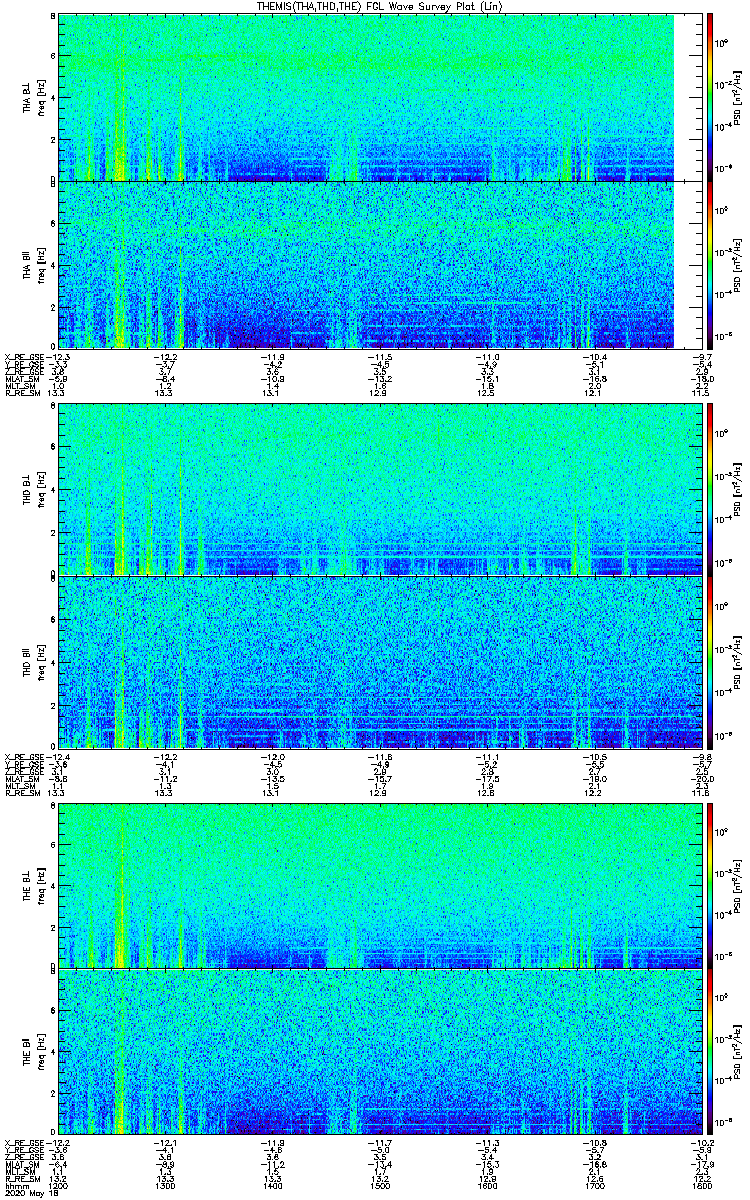Click X_RE_GSE row label under THA panels
750x1200 pixels.
click(x=24, y=357)
